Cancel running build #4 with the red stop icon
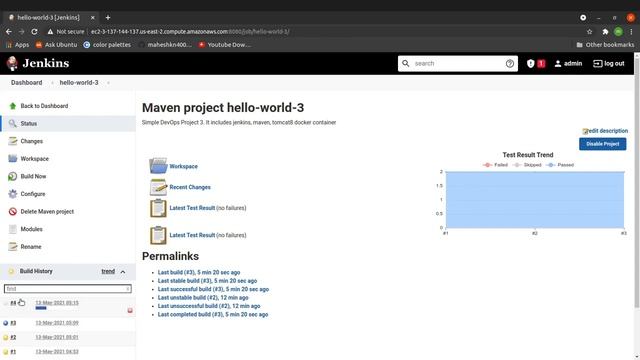This screenshot has width=640, height=360. pyautogui.click(x=130, y=311)
